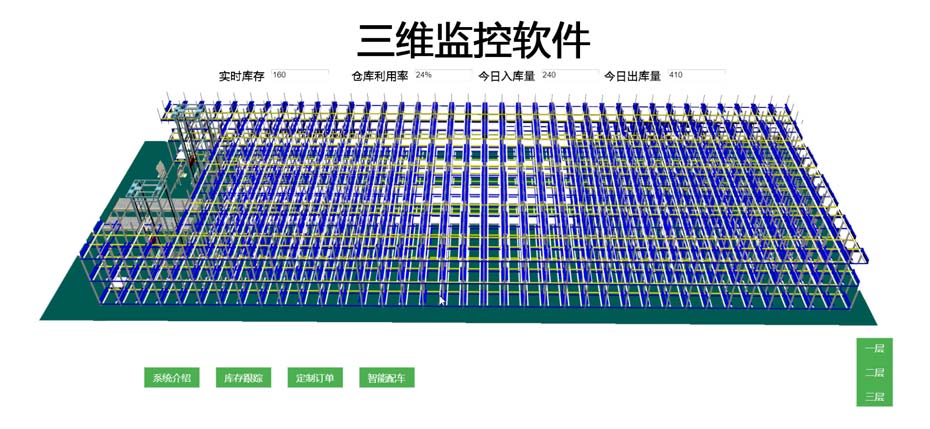The width and height of the screenshot is (930, 429).
Task: Click the 今日出库量 field showing 410
Action: 695,75
